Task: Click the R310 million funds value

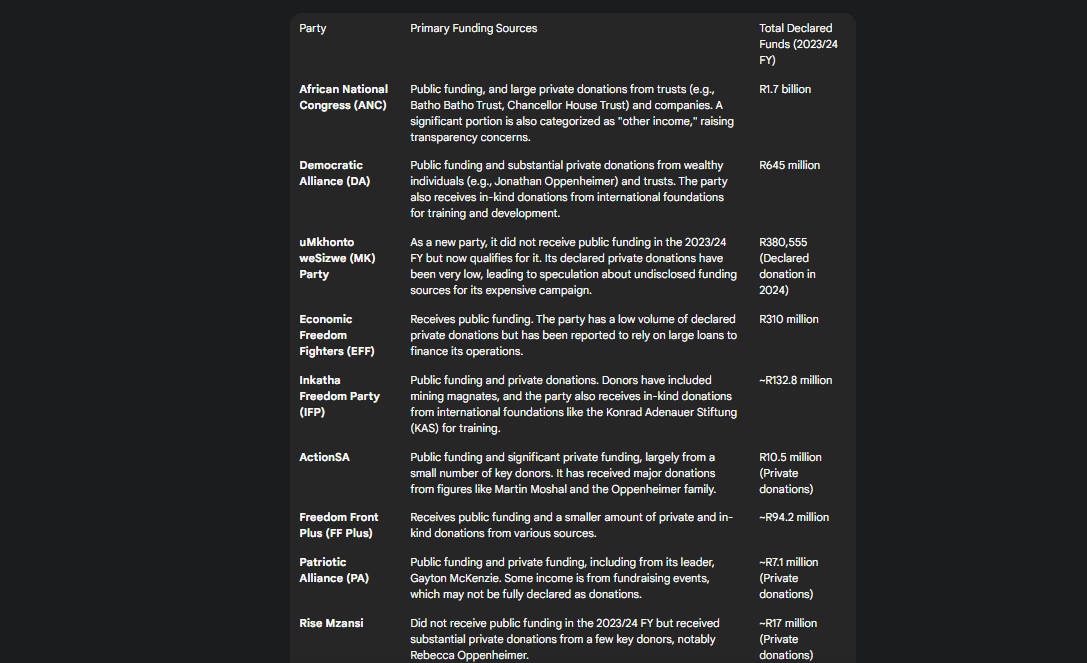Action: click(788, 320)
